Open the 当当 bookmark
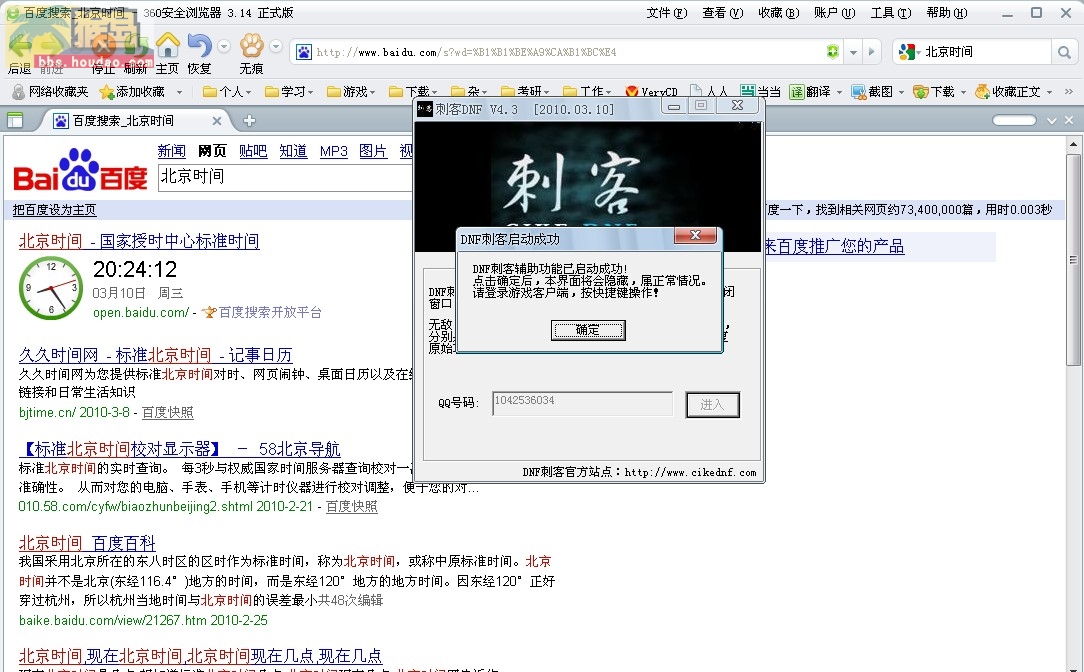This screenshot has height=672, width=1084. [760, 91]
